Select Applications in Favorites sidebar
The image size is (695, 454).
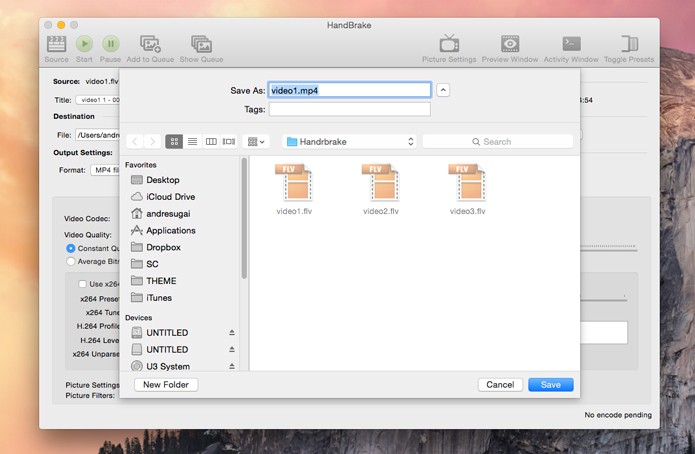163,231
